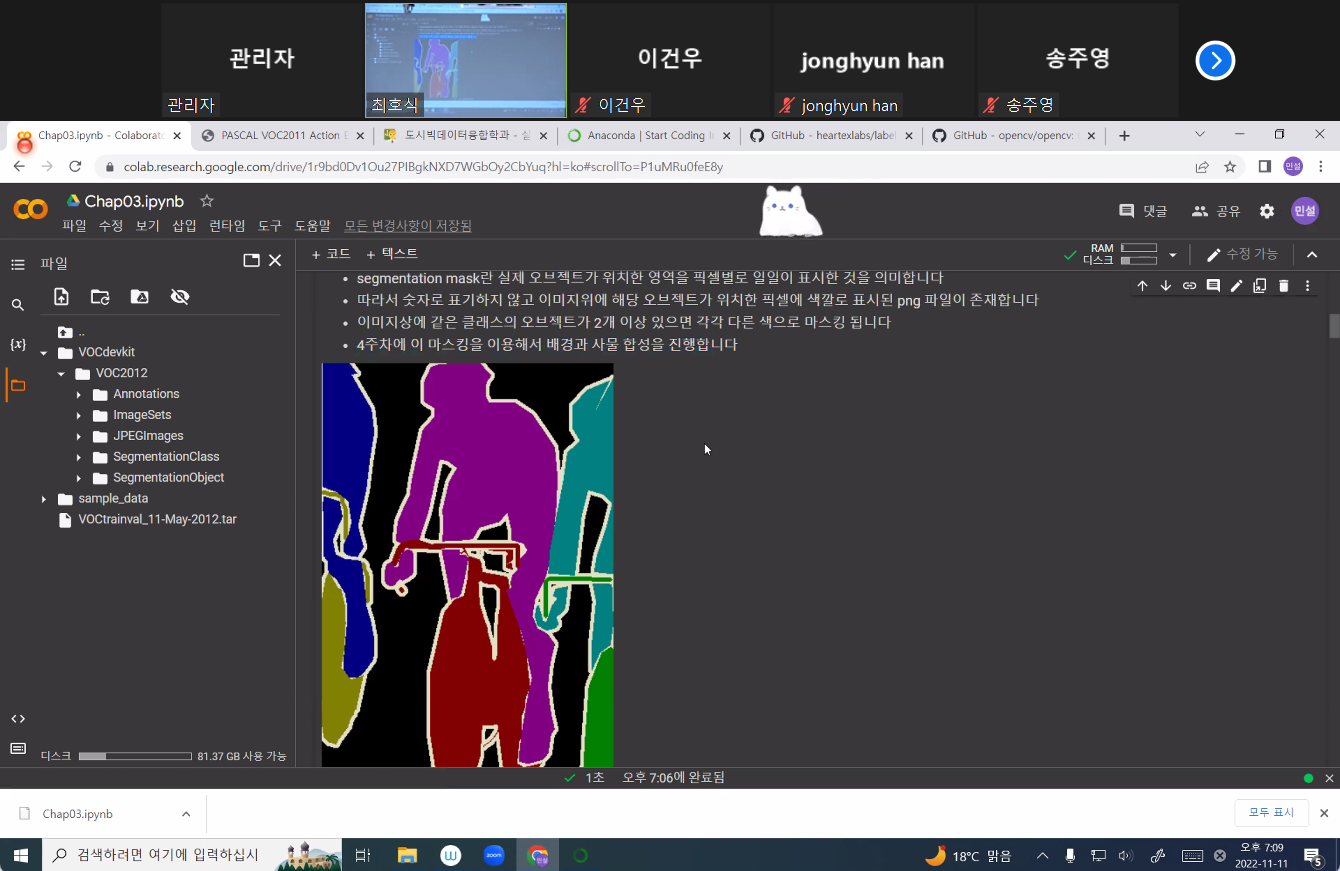The width and height of the screenshot is (1340, 871).
Task: Move the cell up with arrow icon
Action: click(1142, 286)
